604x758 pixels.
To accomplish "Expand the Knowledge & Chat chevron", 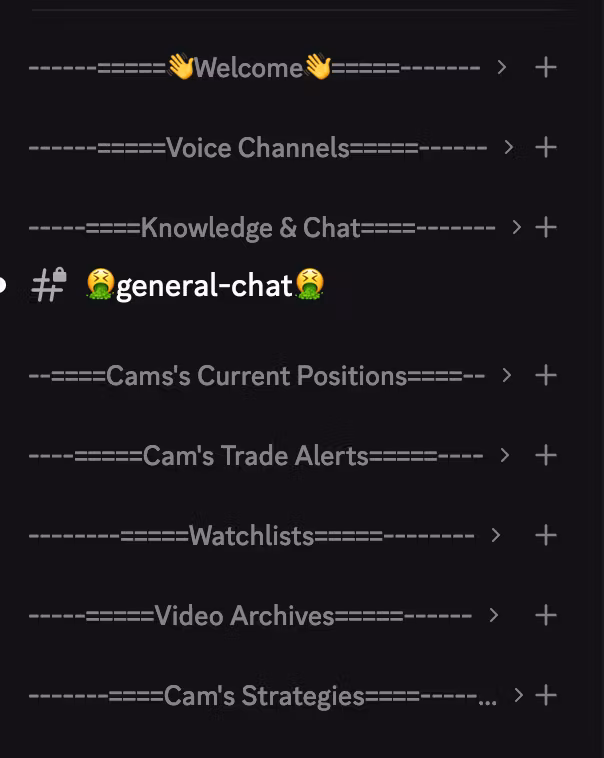I will (516, 227).
